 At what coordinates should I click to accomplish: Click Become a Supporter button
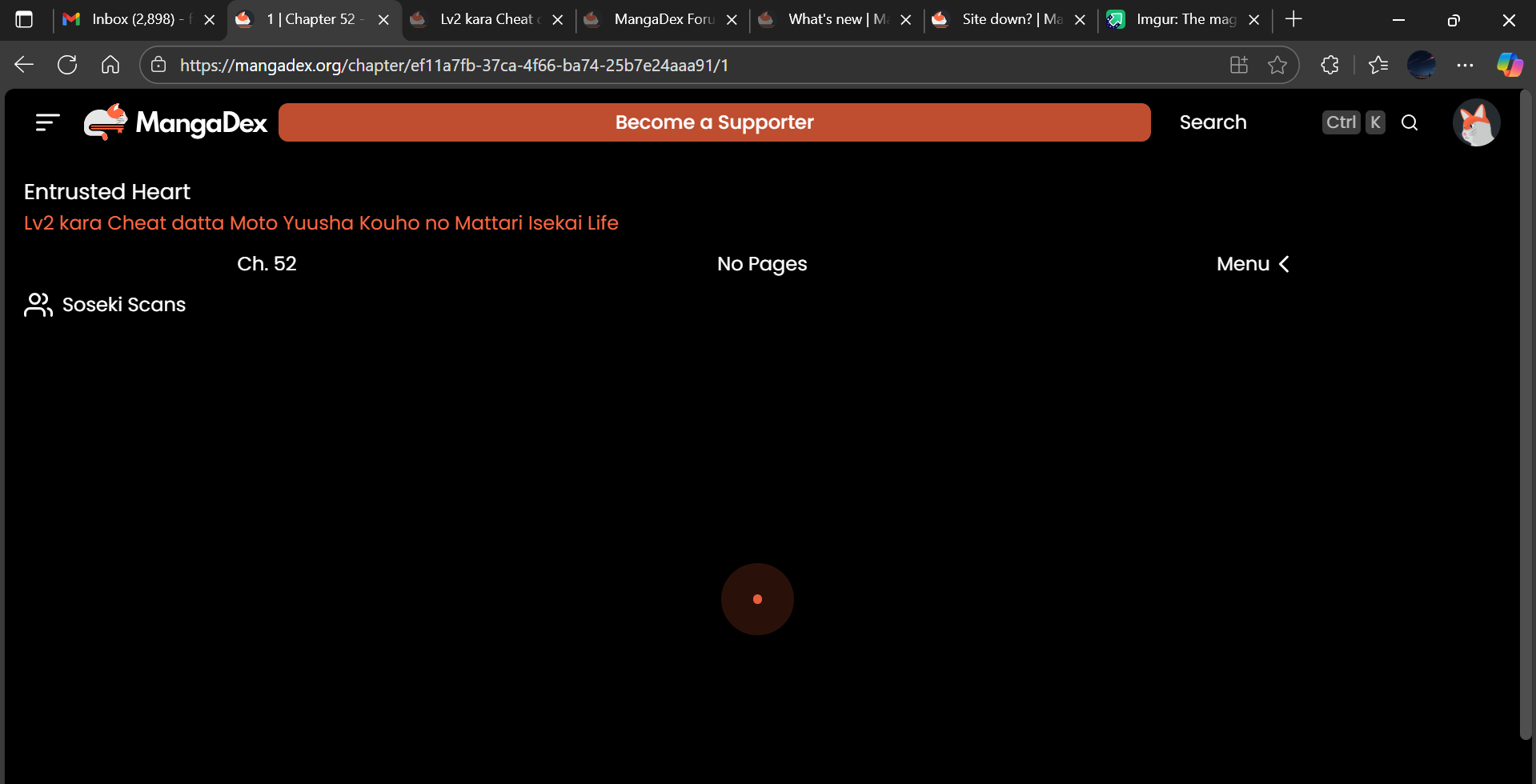tap(714, 122)
